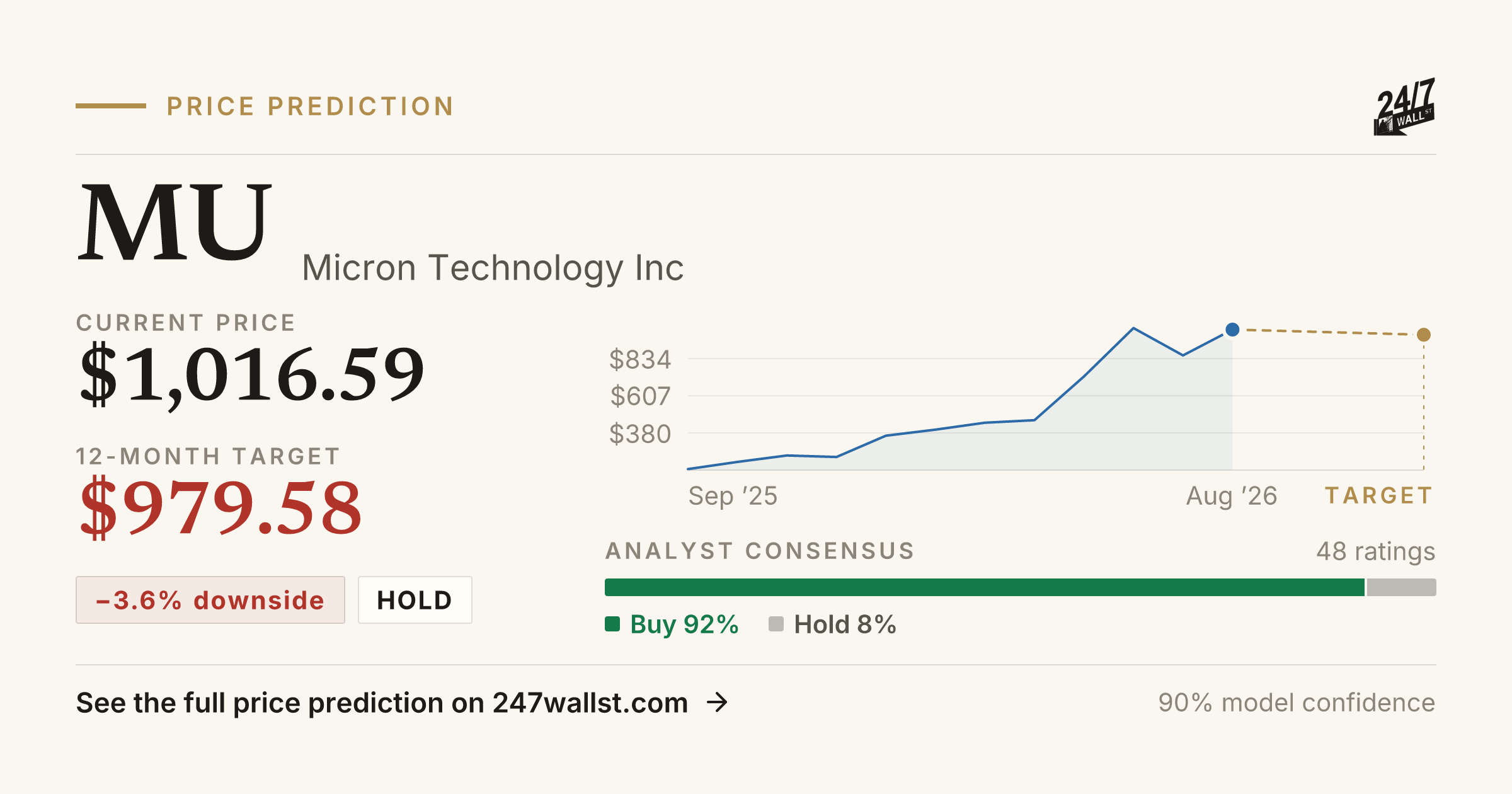Image resolution: width=1512 pixels, height=794 pixels.
Task: Click the blue current price dot on chart
Action: pos(1232,330)
